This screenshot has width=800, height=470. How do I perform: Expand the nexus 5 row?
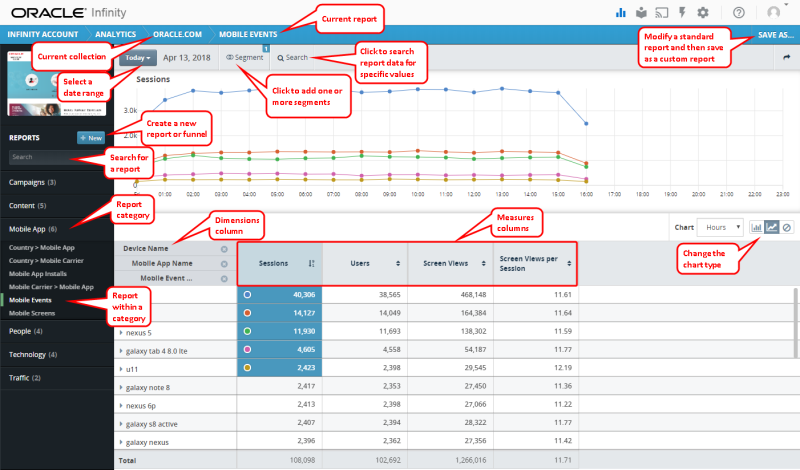coord(121,333)
